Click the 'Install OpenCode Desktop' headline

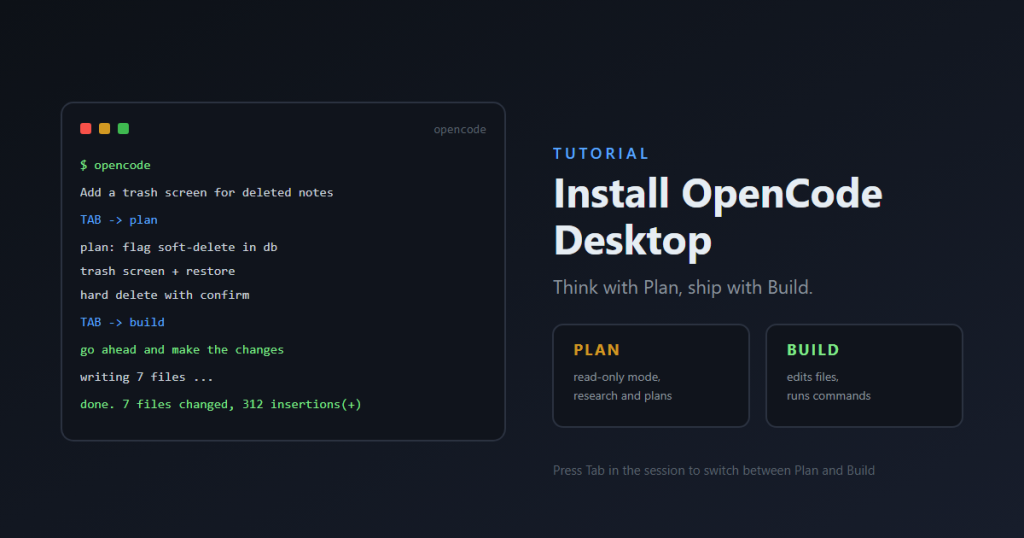tap(718, 217)
